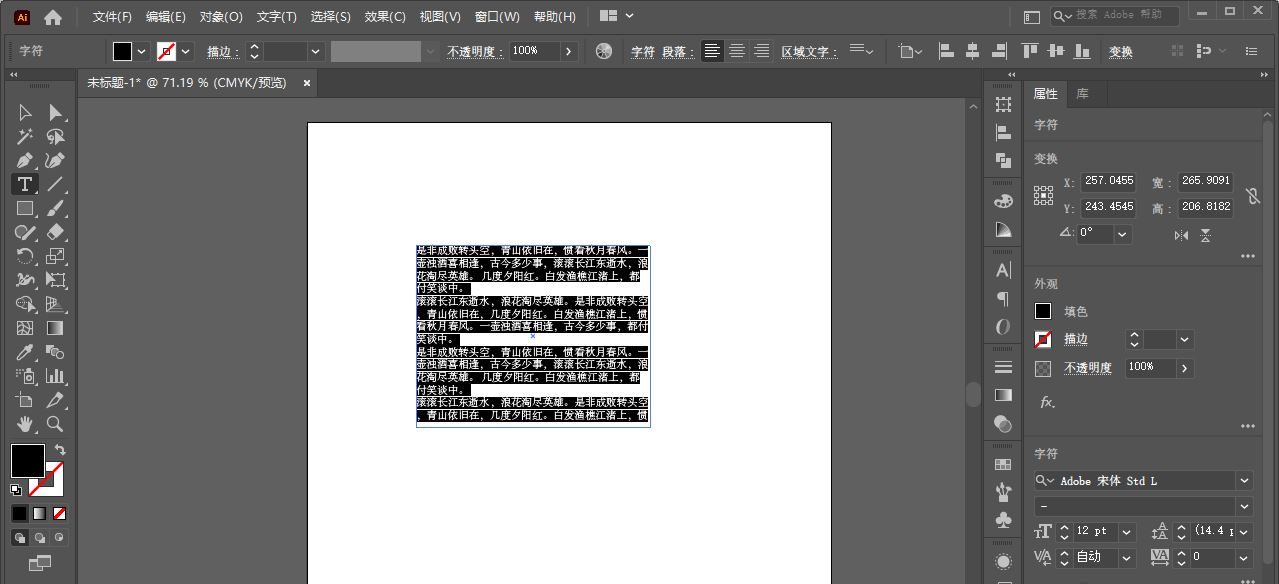
Task: Click the flip horizontal icon in 变换
Action: pyautogui.click(x=1182, y=235)
